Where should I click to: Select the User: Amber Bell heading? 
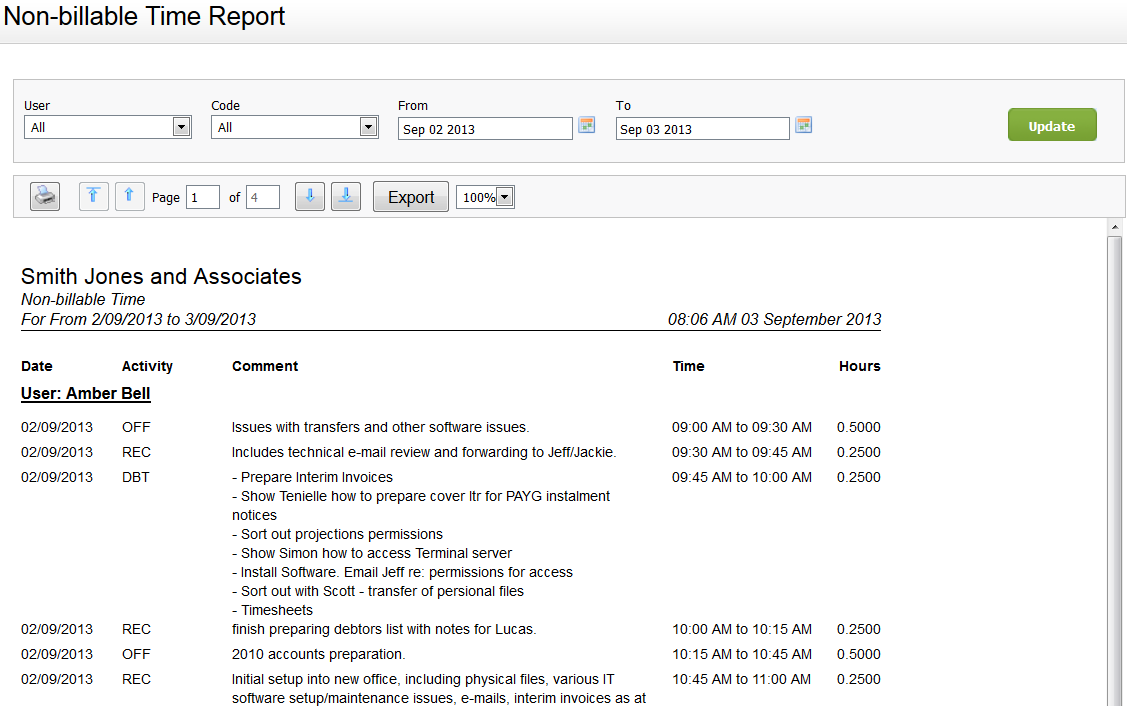point(85,393)
